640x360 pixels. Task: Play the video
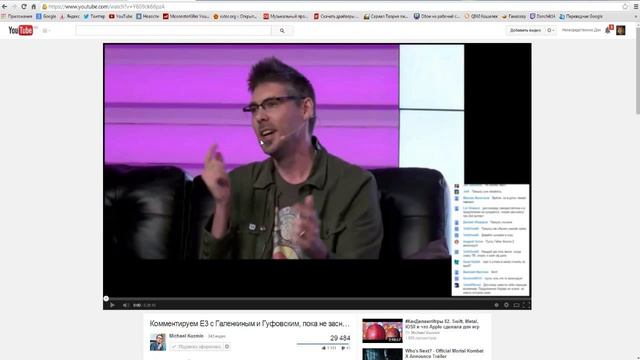click(x=112, y=305)
